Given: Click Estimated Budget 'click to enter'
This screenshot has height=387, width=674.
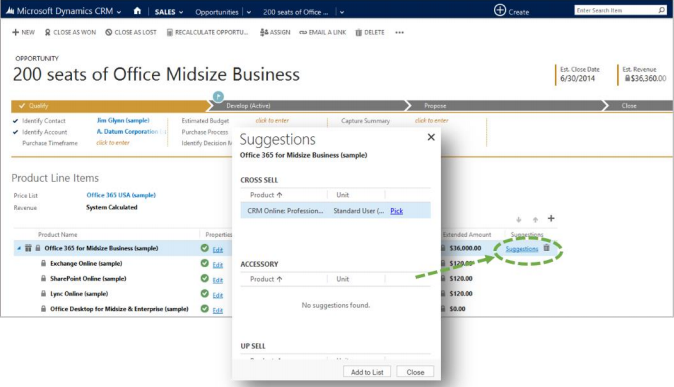Looking at the screenshot, I should [x=272, y=120].
